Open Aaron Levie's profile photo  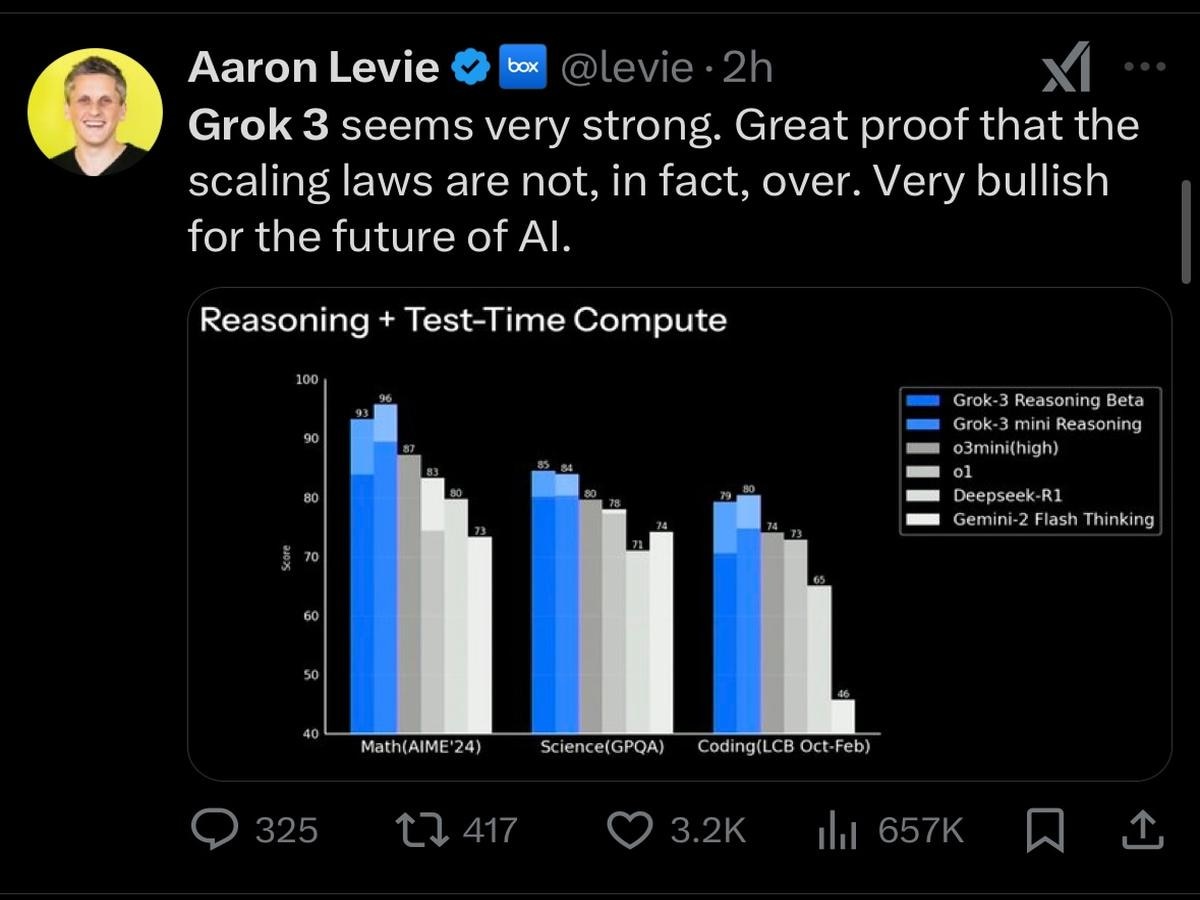(x=95, y=111)
